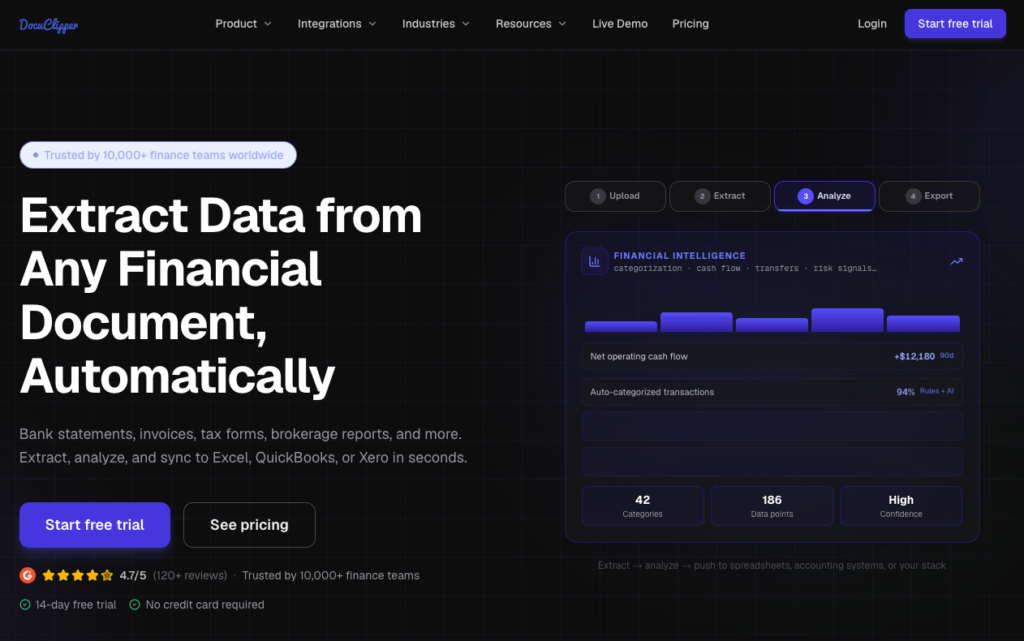The image size is (1024, 641).
Task: Click the +$12,180 cash flow value
Action: (x=914, y=356)
